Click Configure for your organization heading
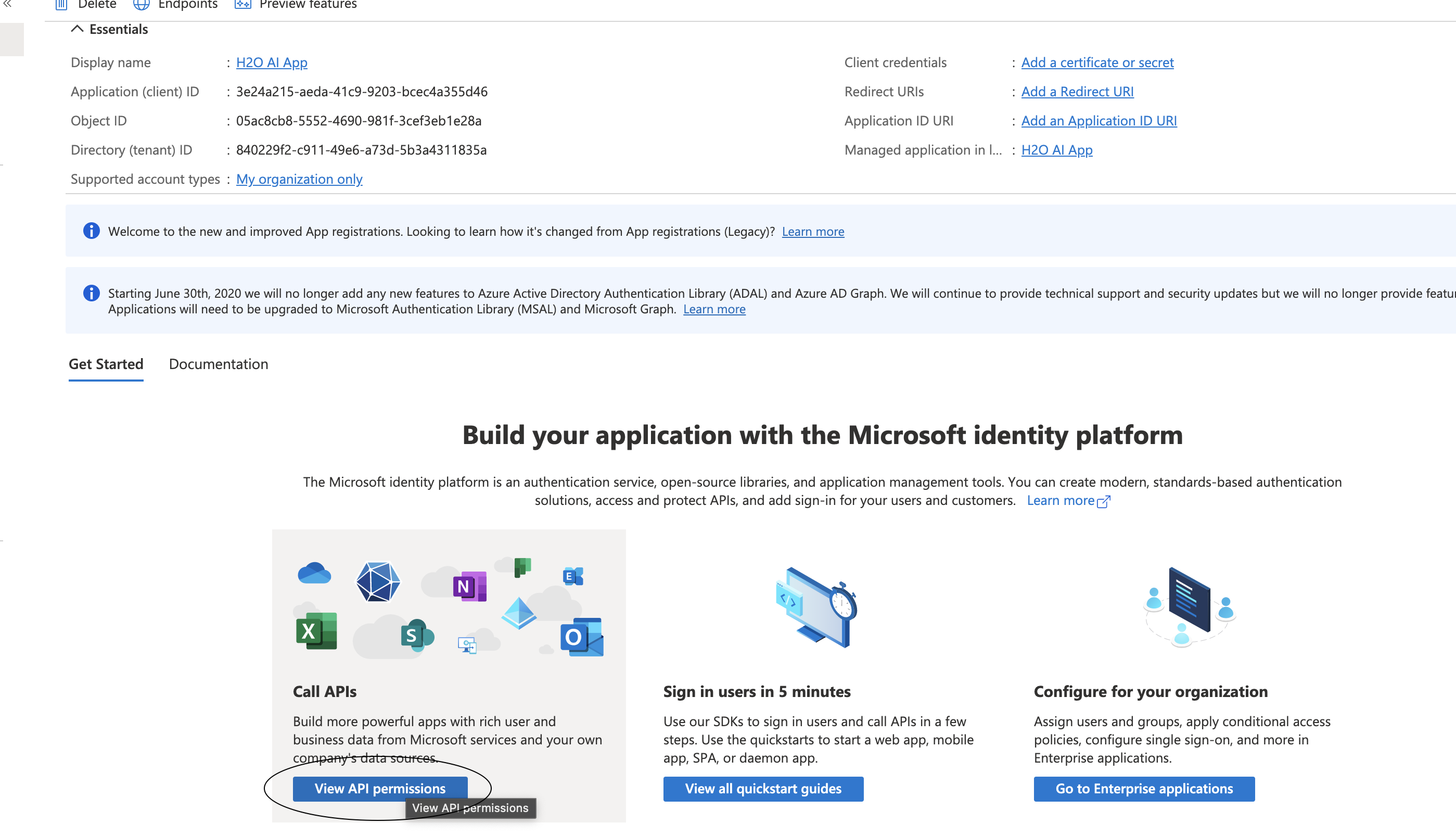1456x836 pixels. (x=1151, y=691)
